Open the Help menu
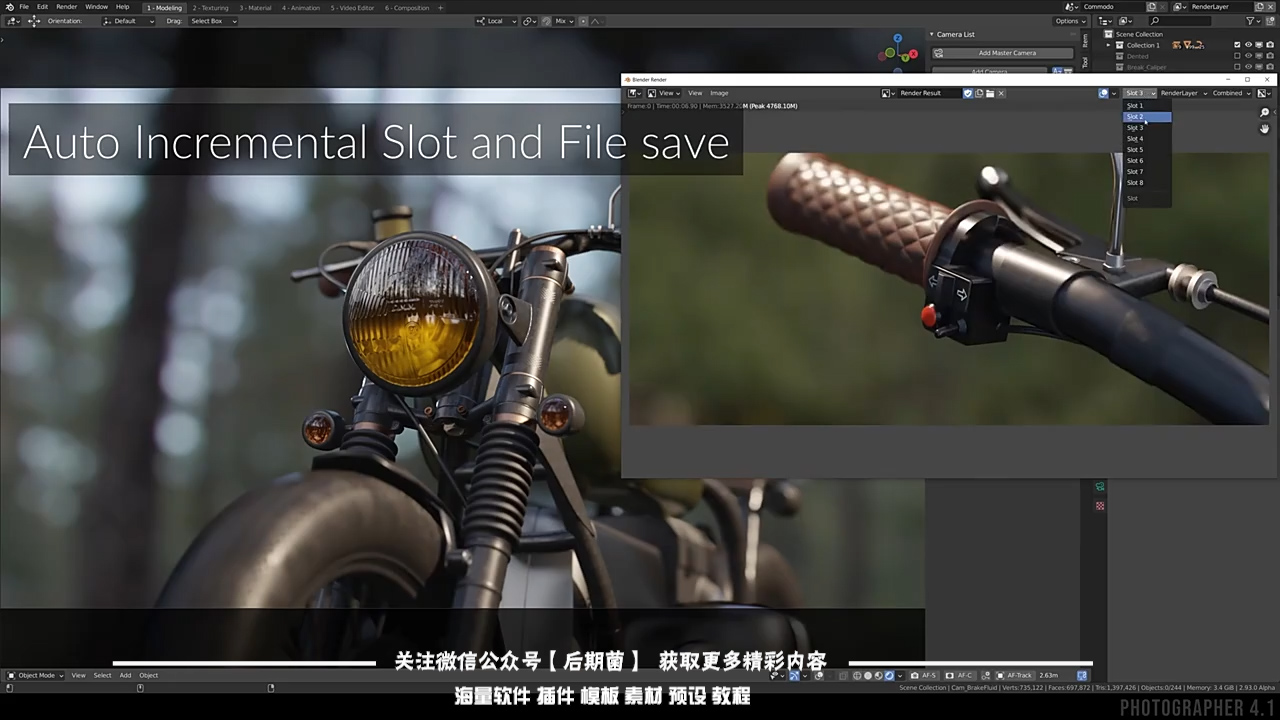The image size is (1280, 720). [x=122, y=7]
